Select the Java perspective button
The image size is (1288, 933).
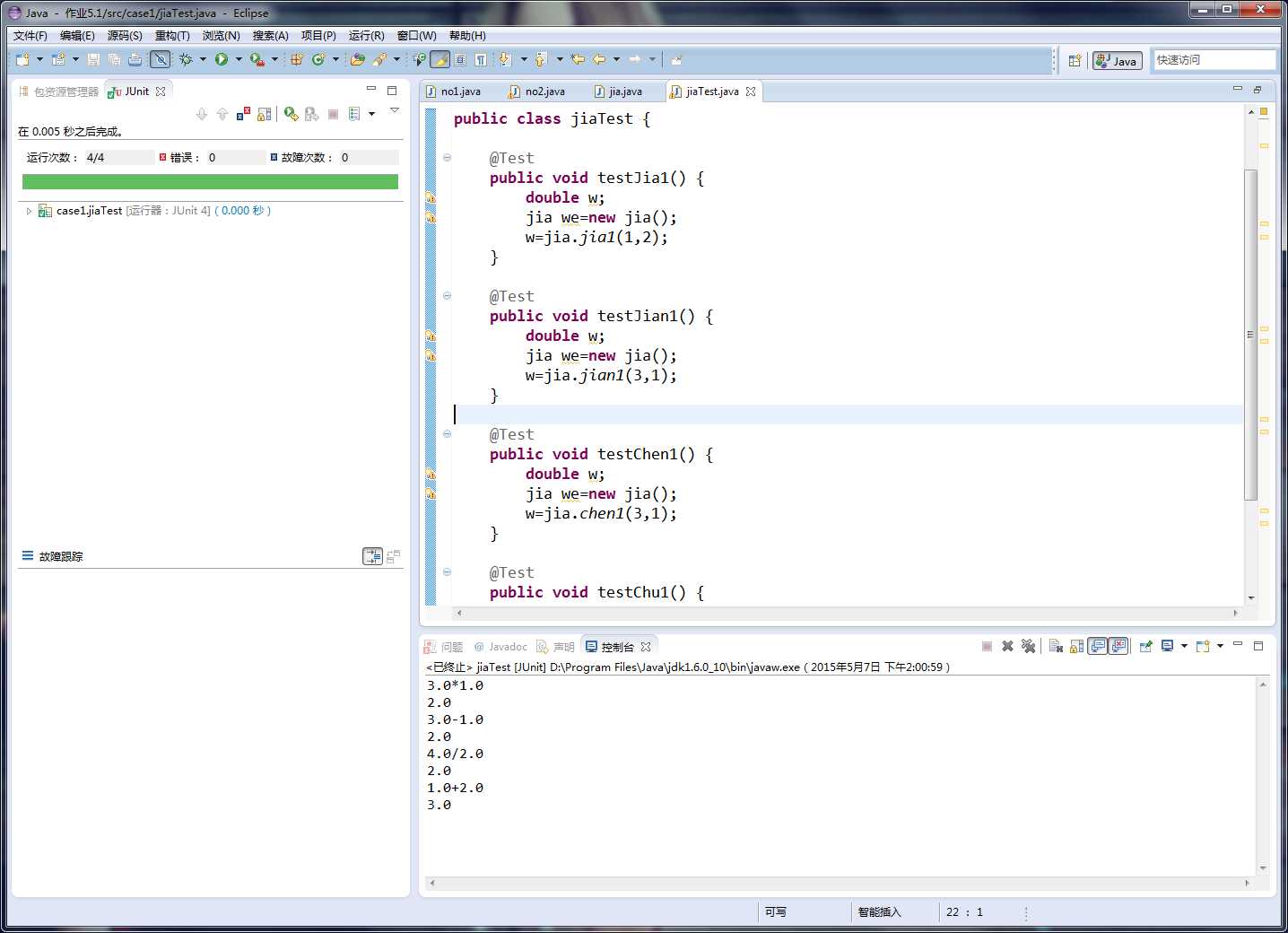(x=1117, y=60)
